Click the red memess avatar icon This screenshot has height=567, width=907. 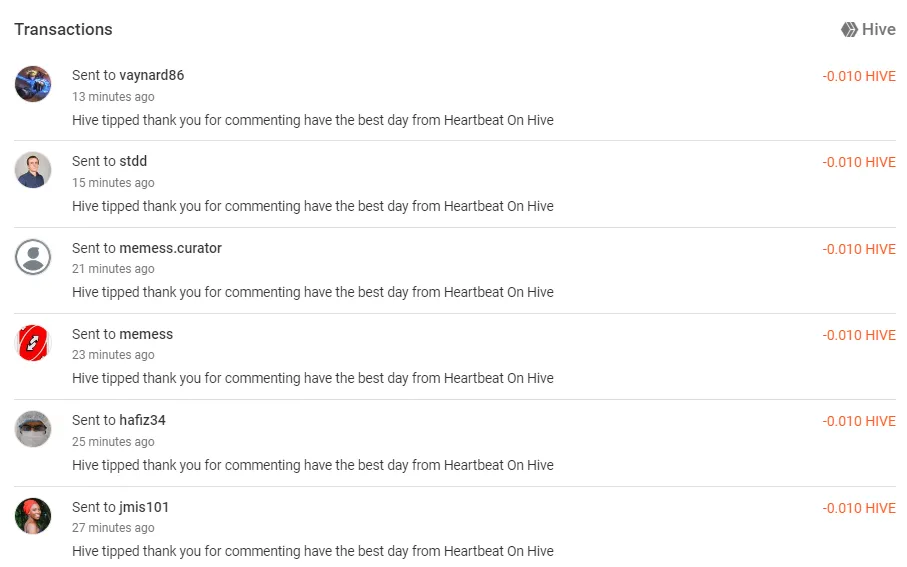point(33,343)
